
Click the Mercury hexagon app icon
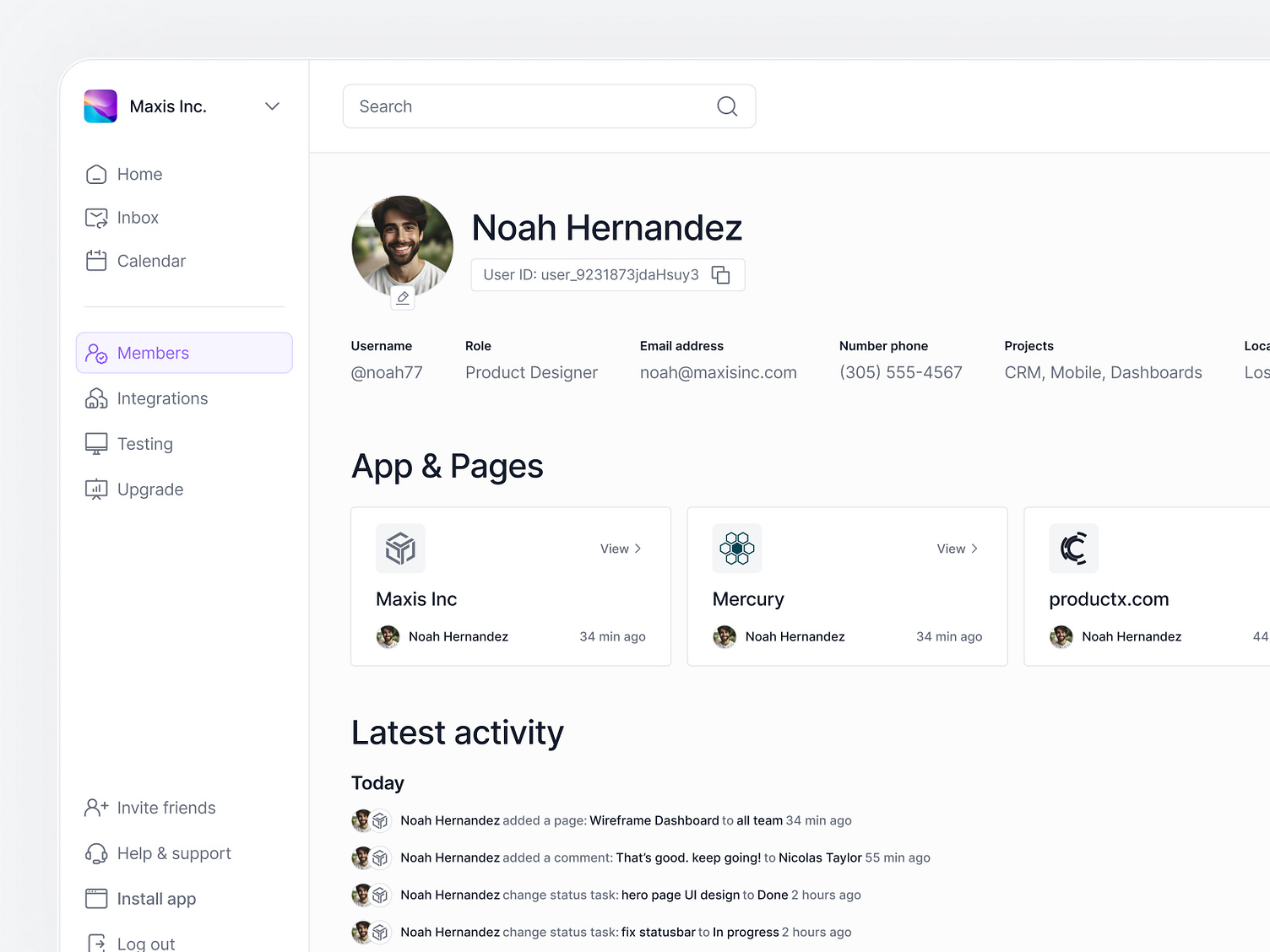coord(737,549)
